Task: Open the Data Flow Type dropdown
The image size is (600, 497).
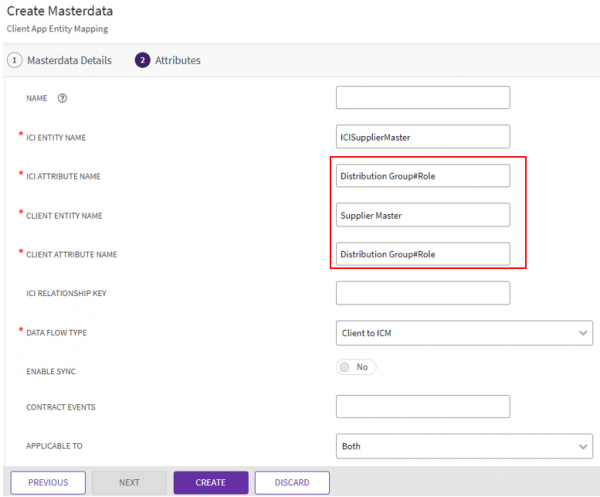Action: point(464,332)
